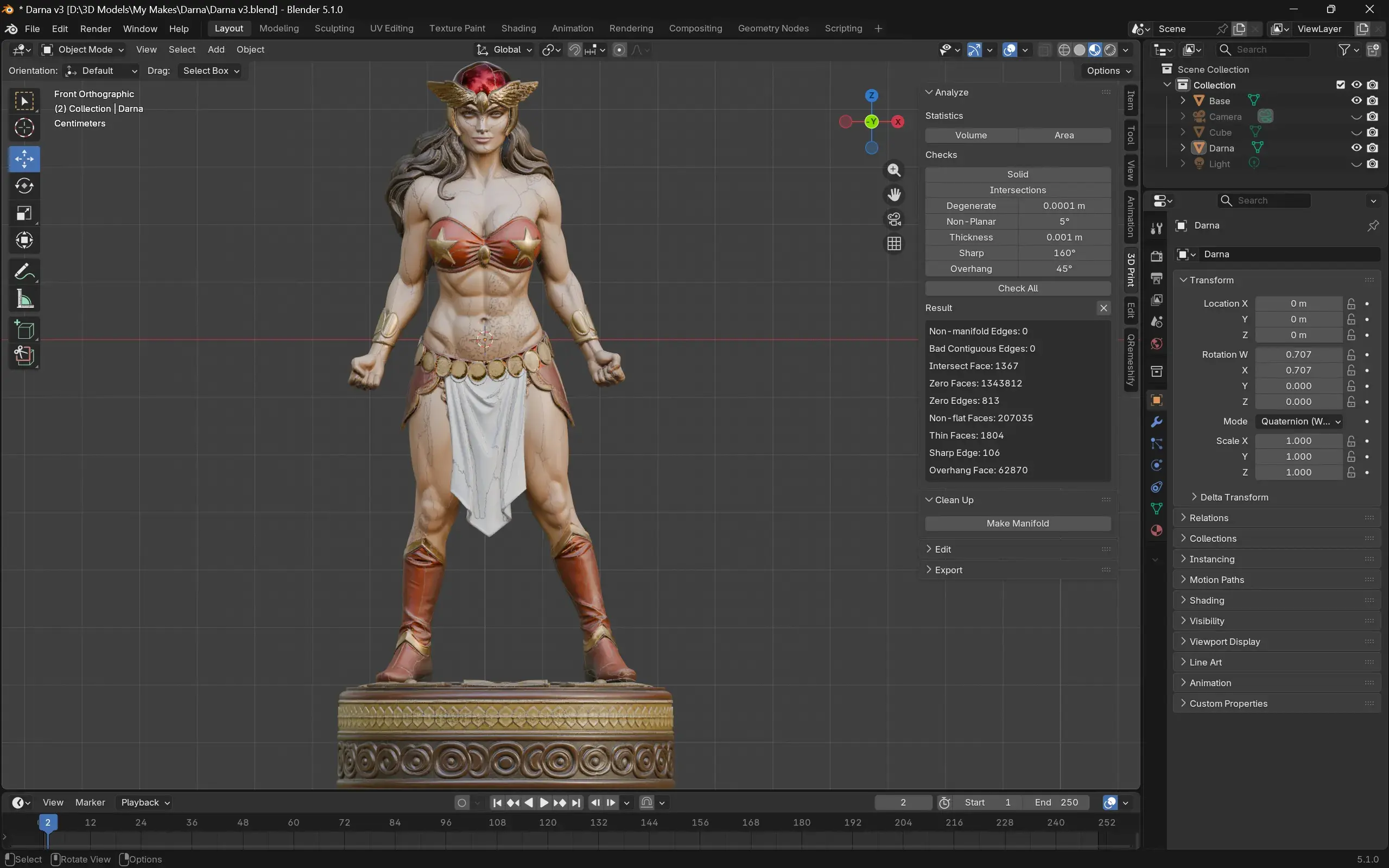
Task: Click the Area statistics button
Action: [x=1064, y=136]
